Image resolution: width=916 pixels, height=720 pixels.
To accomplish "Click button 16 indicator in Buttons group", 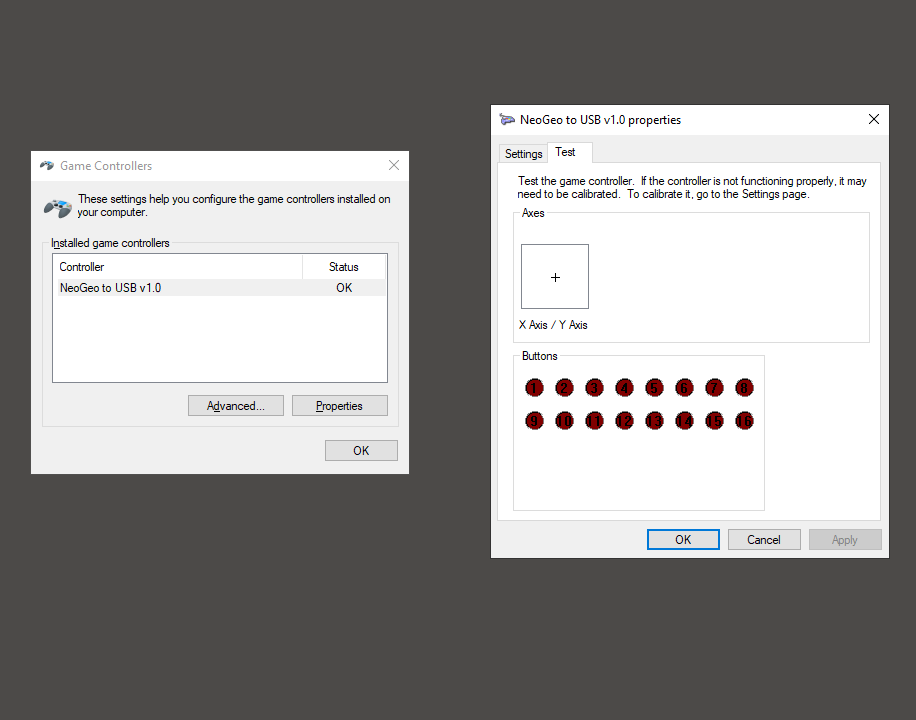I will click(744, 421).
